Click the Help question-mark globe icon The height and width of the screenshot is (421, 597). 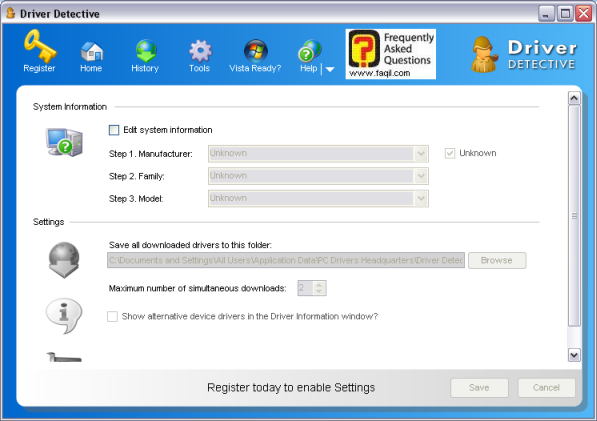coord(309,51)
